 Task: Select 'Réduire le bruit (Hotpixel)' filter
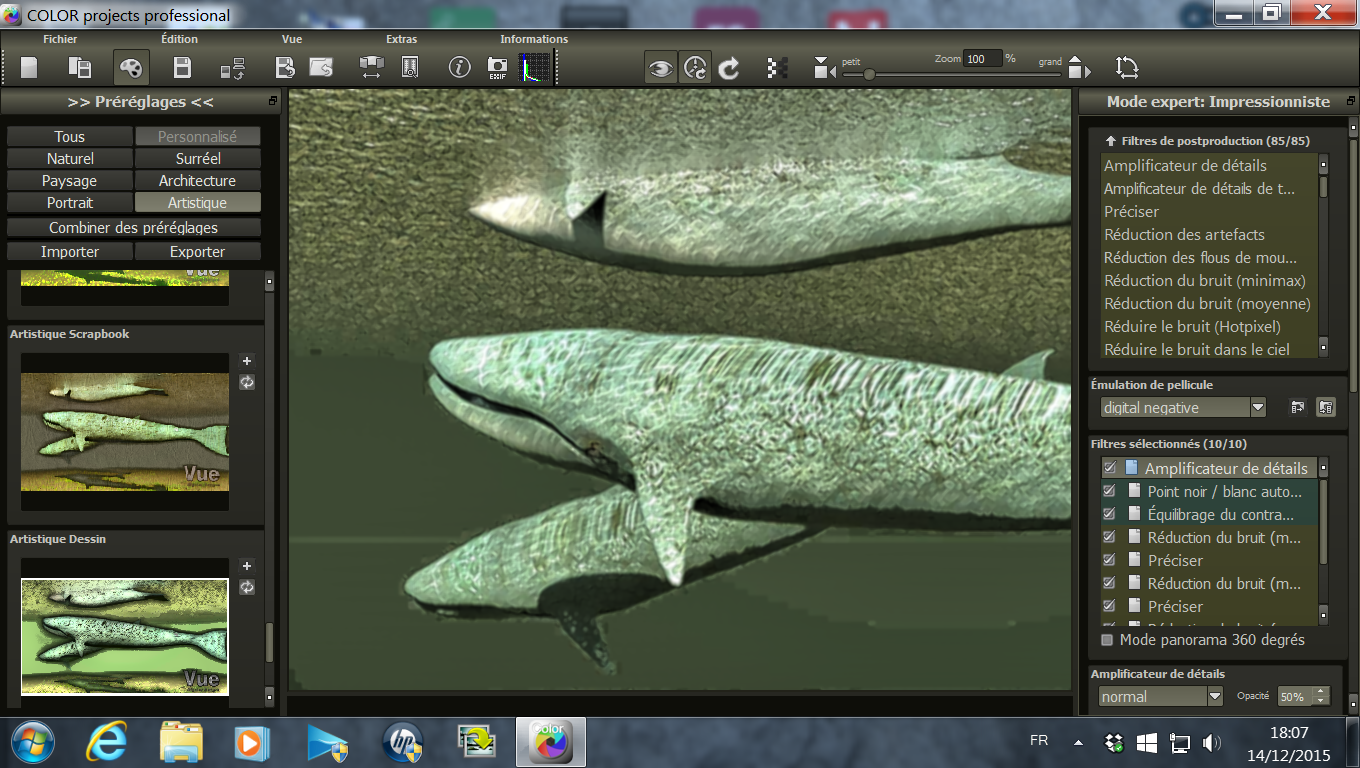click(x=1192, y=327)
